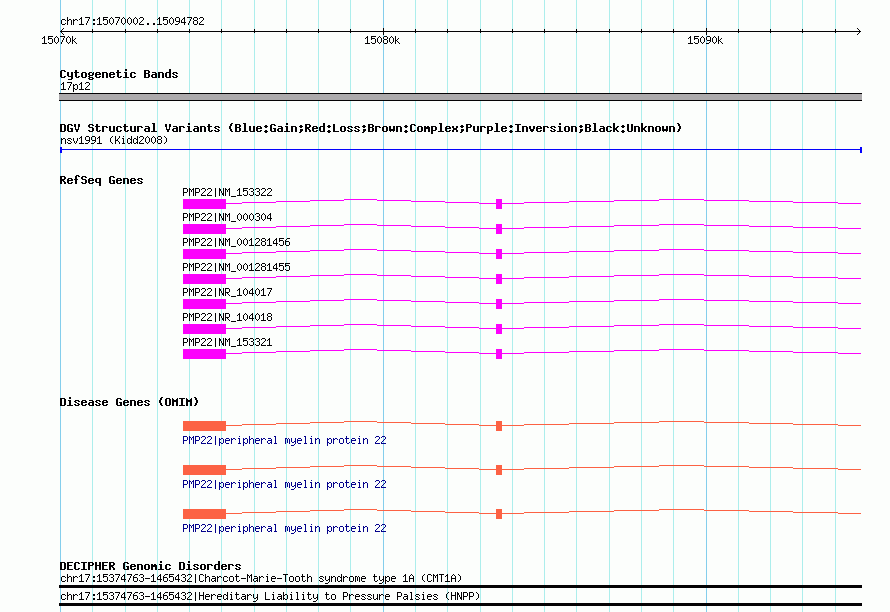Viewport: 890px width, 612px height.
Task: Click the RefSeq Genes track title
Action: pos(101,180)
